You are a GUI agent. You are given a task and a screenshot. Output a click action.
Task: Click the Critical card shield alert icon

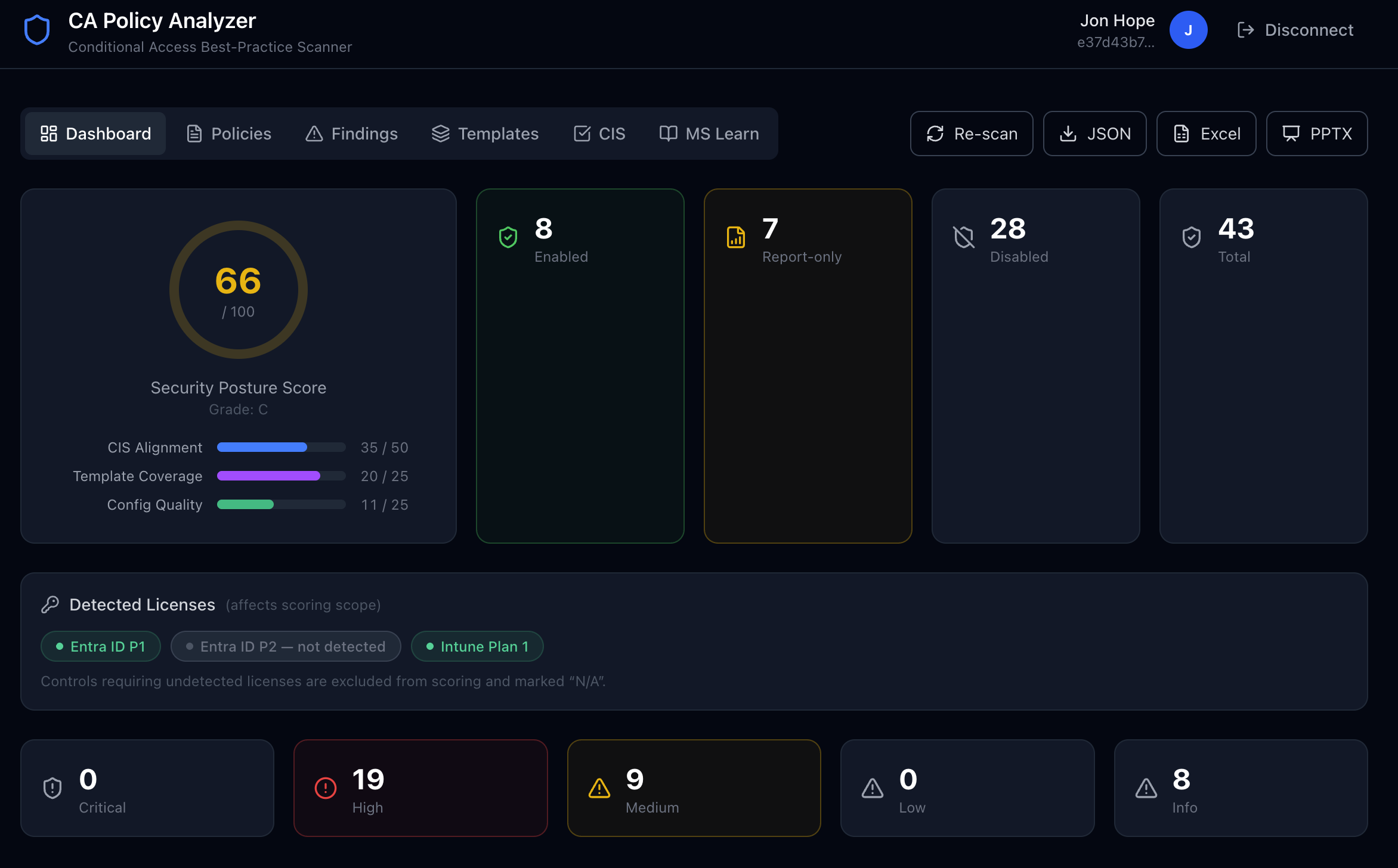tap(52, 788)
